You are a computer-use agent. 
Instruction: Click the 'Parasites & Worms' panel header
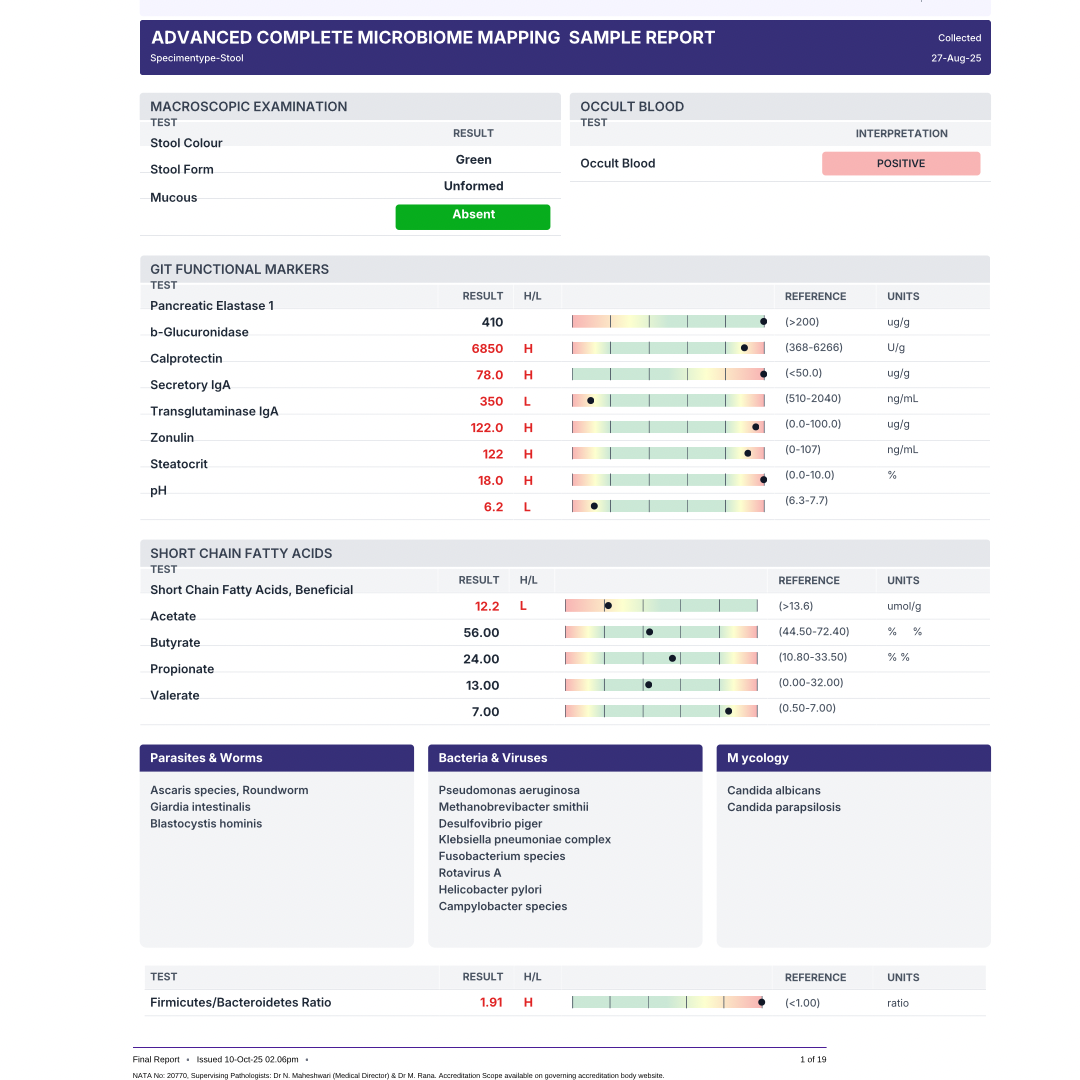tap(277, 758)
